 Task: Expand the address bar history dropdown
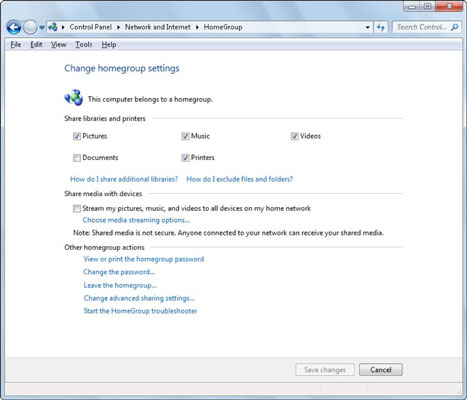click(x=367, y=27)
